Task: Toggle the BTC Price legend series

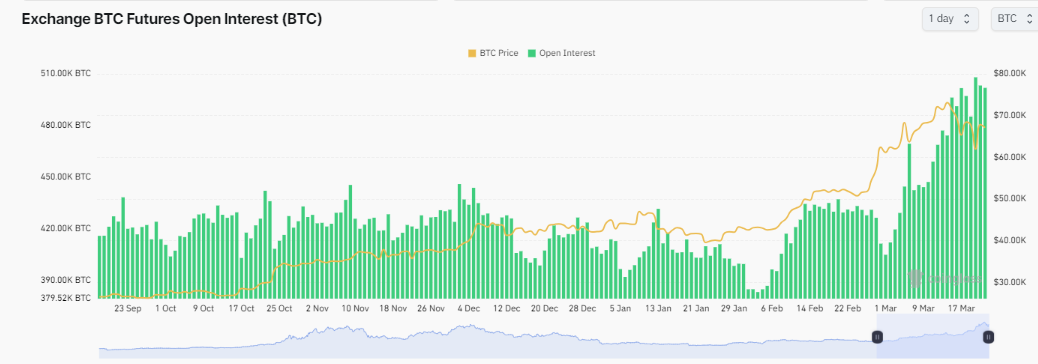Action: click(493, 53)
